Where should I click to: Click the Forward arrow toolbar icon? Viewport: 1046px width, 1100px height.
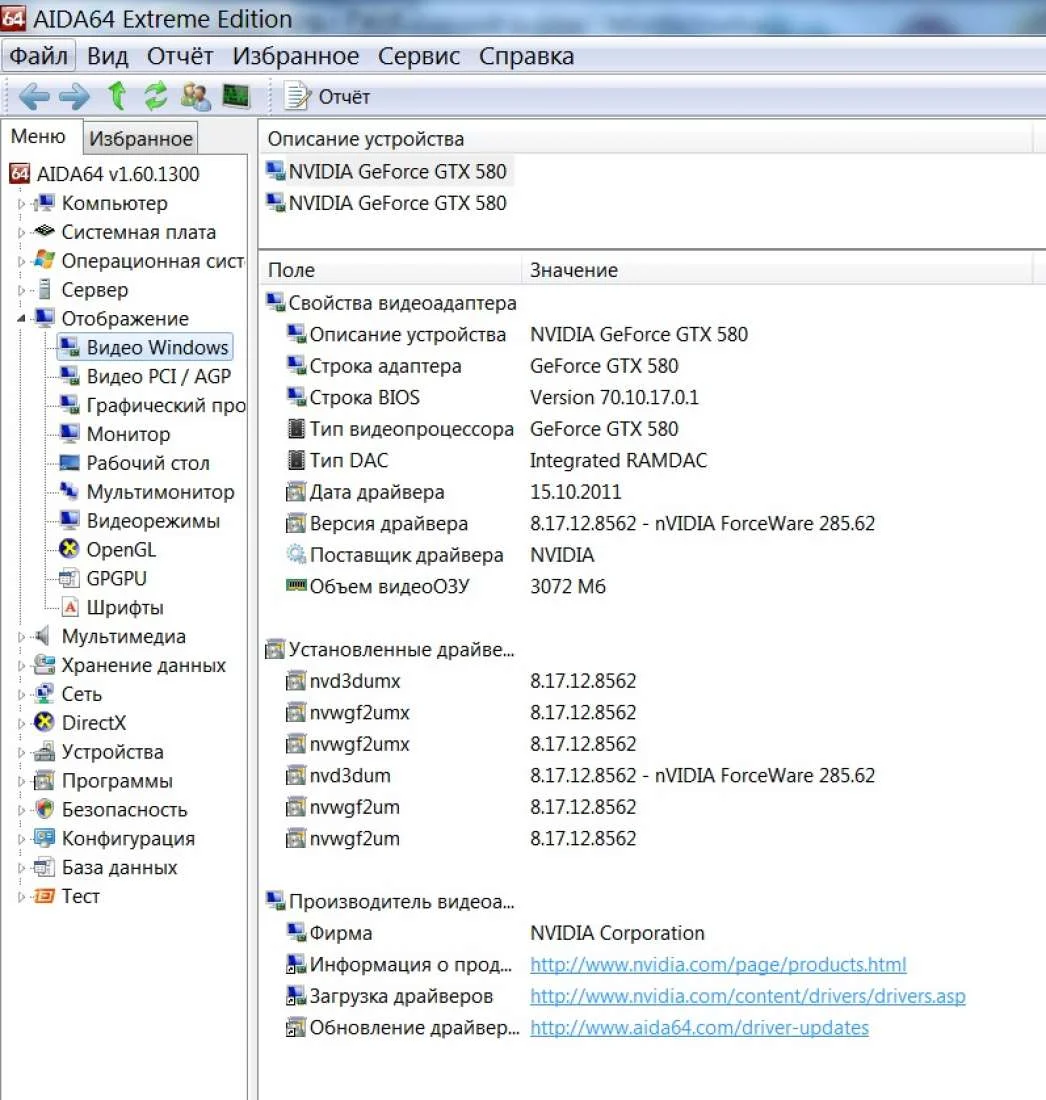74,96
